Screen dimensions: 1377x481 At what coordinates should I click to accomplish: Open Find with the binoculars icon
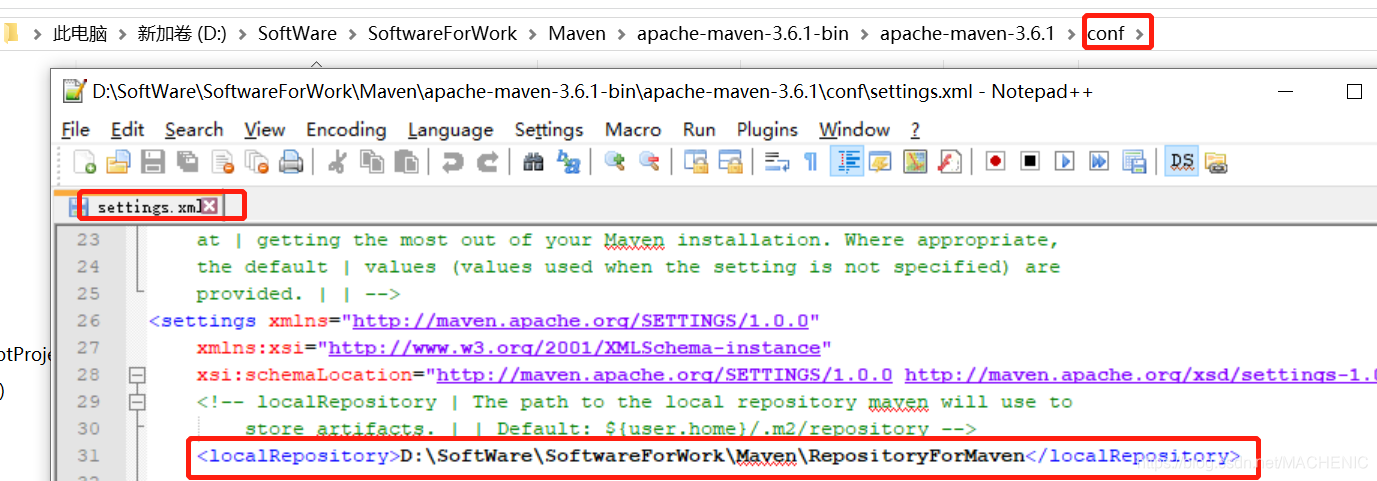[x=533, y=162]
